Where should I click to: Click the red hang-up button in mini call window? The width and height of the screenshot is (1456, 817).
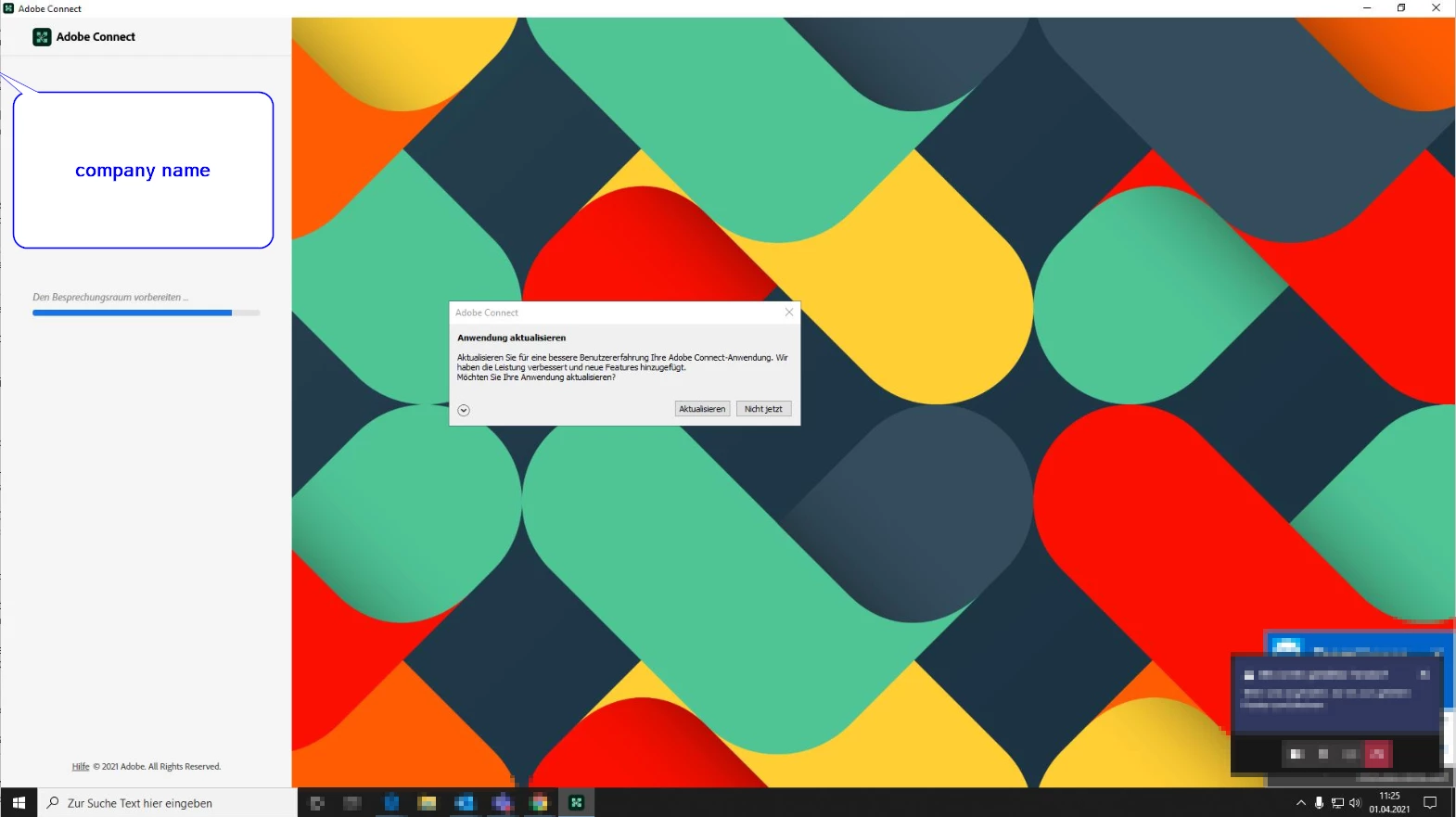pos(1377,754)
